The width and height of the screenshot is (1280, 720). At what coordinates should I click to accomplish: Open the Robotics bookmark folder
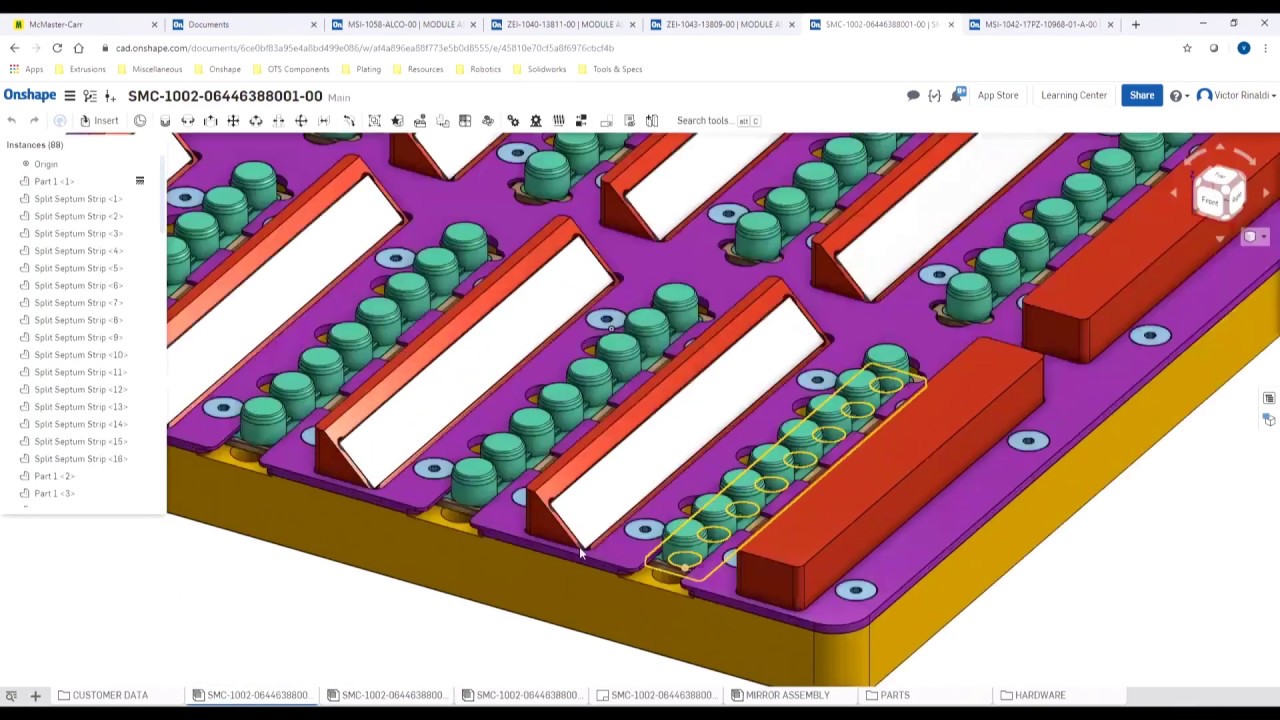(478, 69)
